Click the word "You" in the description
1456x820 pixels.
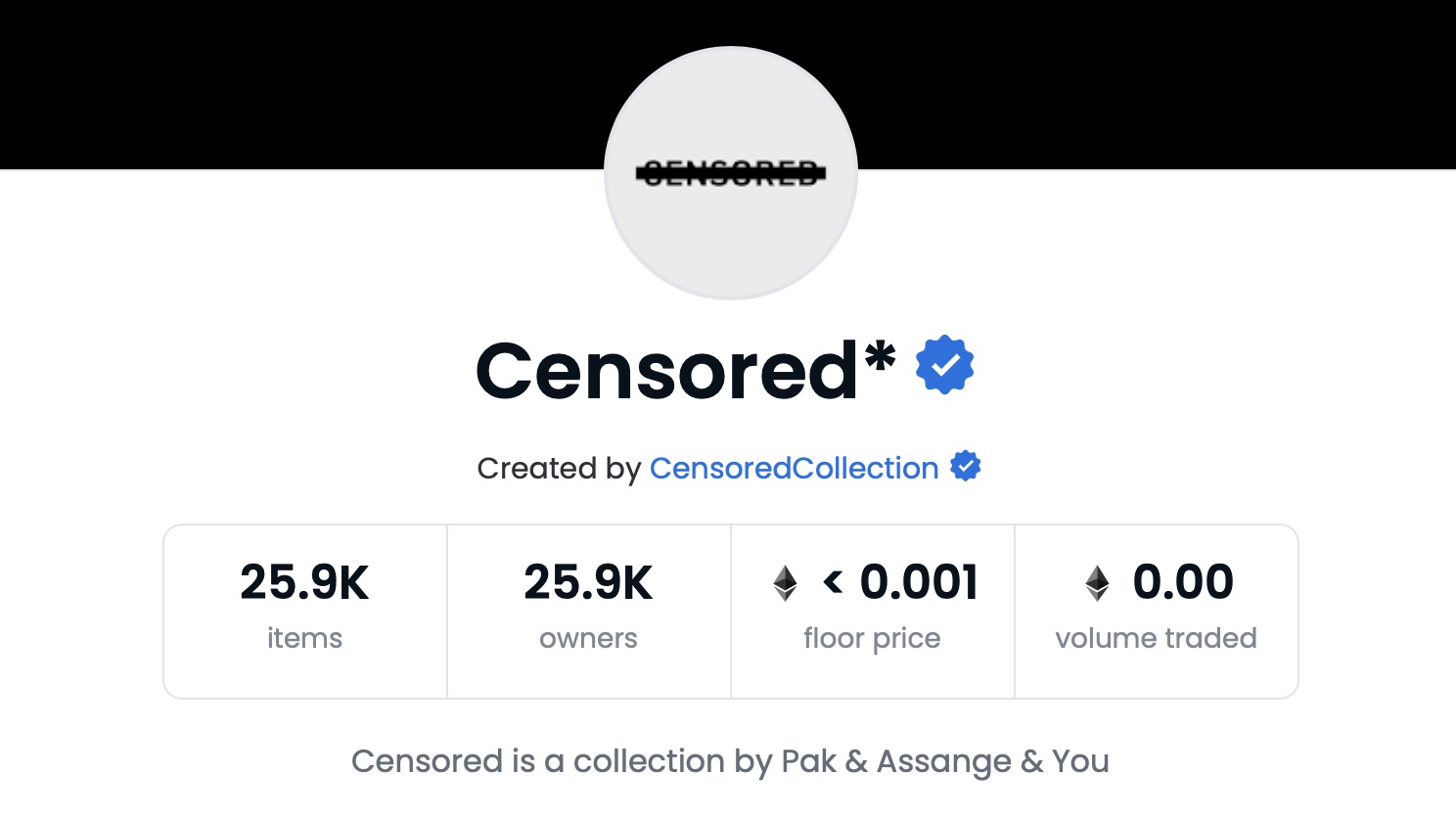click(x=1080, y=761)
